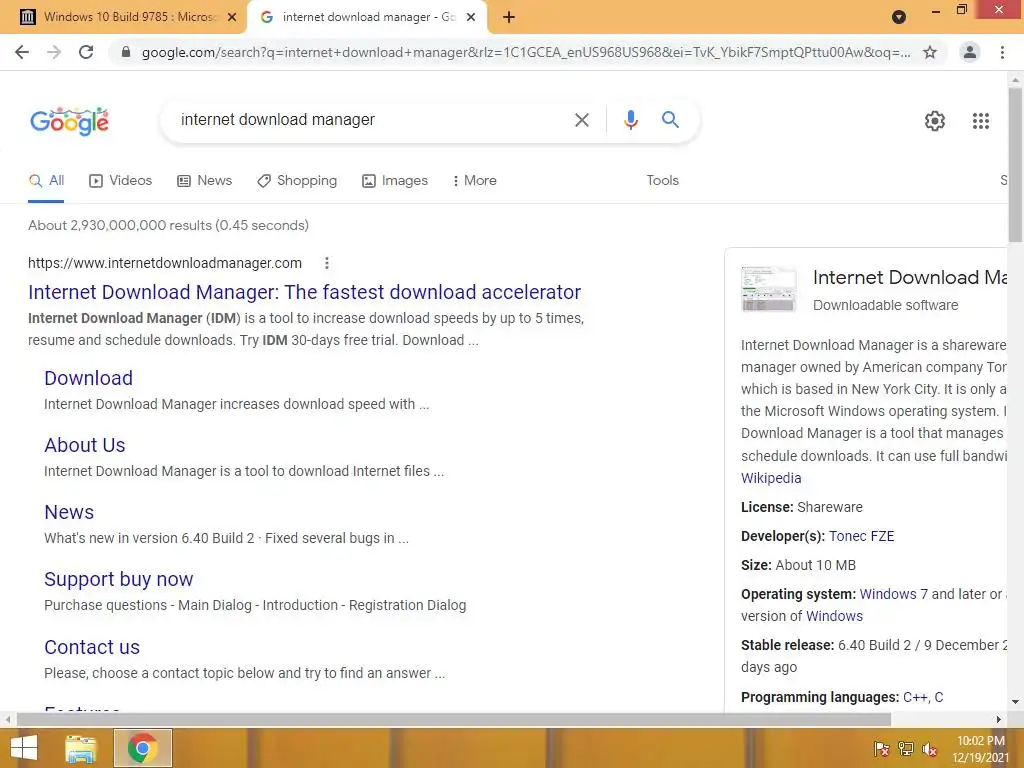This screenshot has width=1024, height=768.
Task: Open the Google apps grid icon
Action: coord(980,121)
